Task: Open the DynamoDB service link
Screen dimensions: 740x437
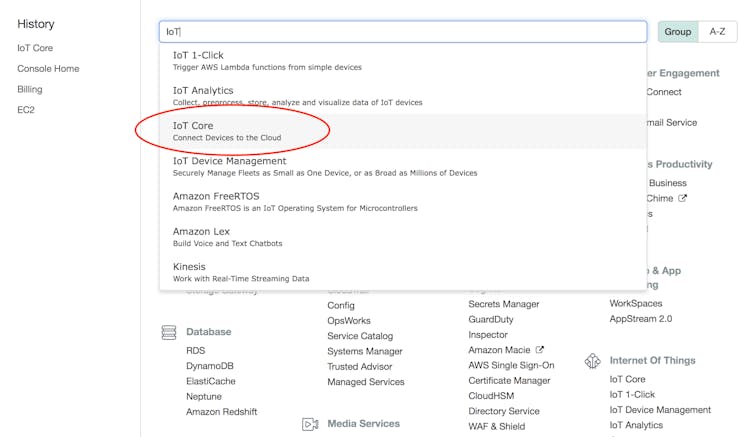Action: point(210,366)
